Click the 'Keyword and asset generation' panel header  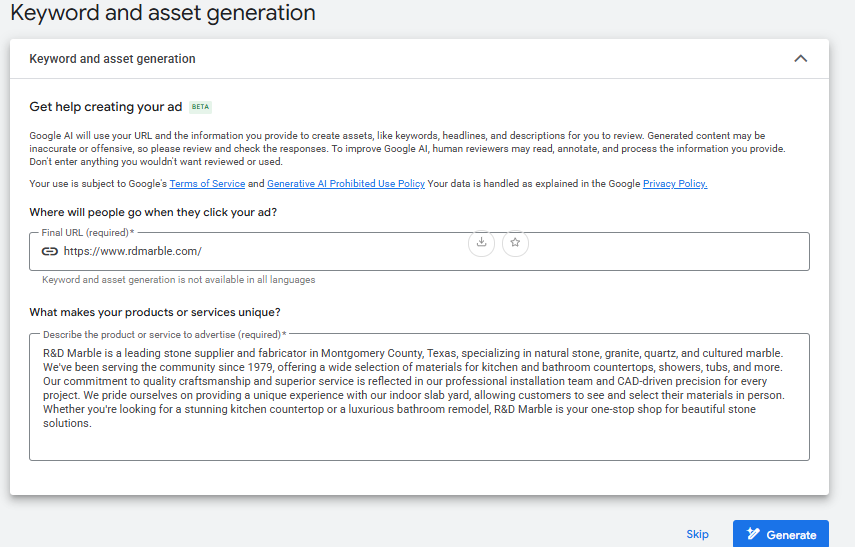[419, 58]
